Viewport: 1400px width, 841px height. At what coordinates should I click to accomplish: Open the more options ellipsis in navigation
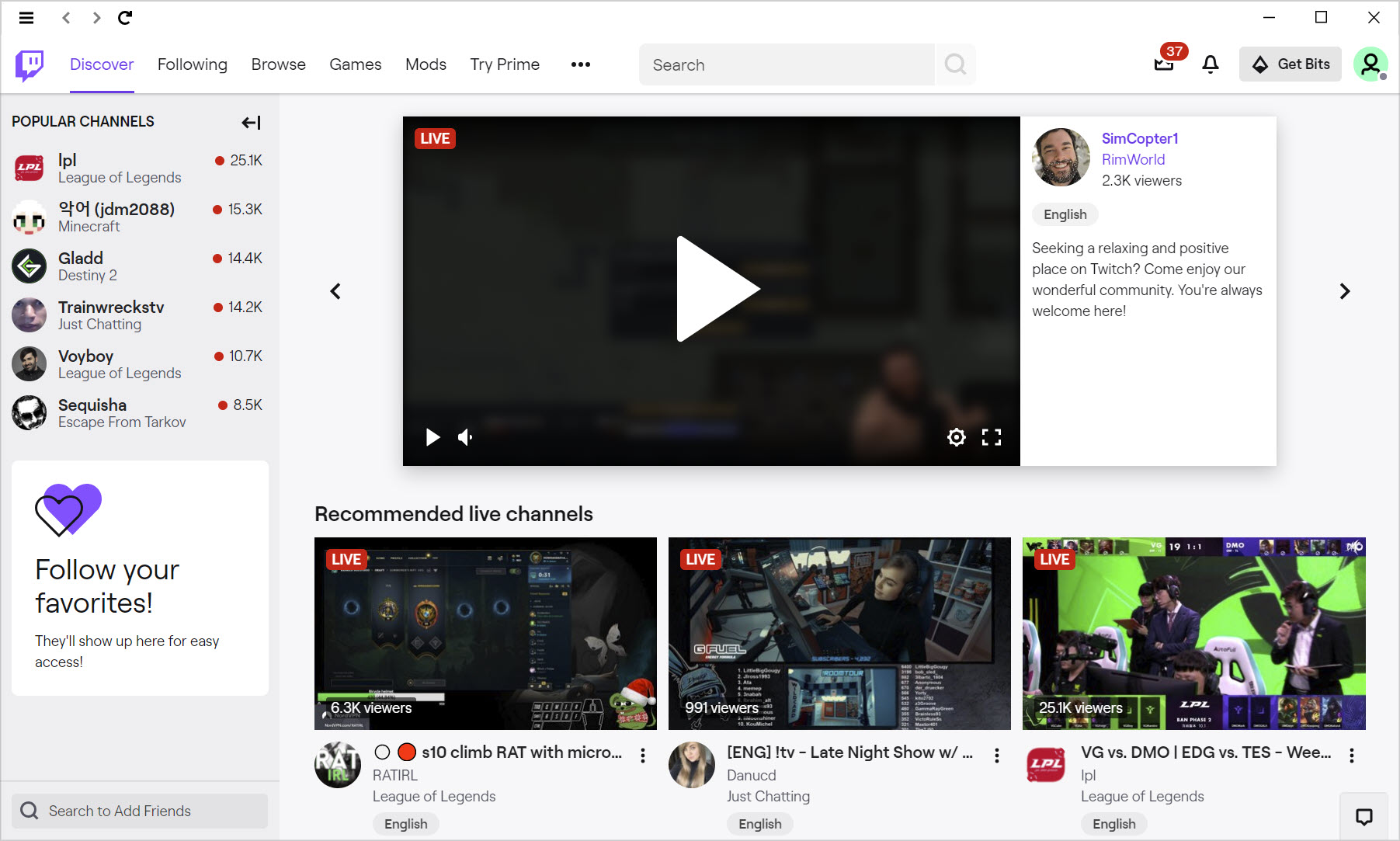[x=581, y=64]
